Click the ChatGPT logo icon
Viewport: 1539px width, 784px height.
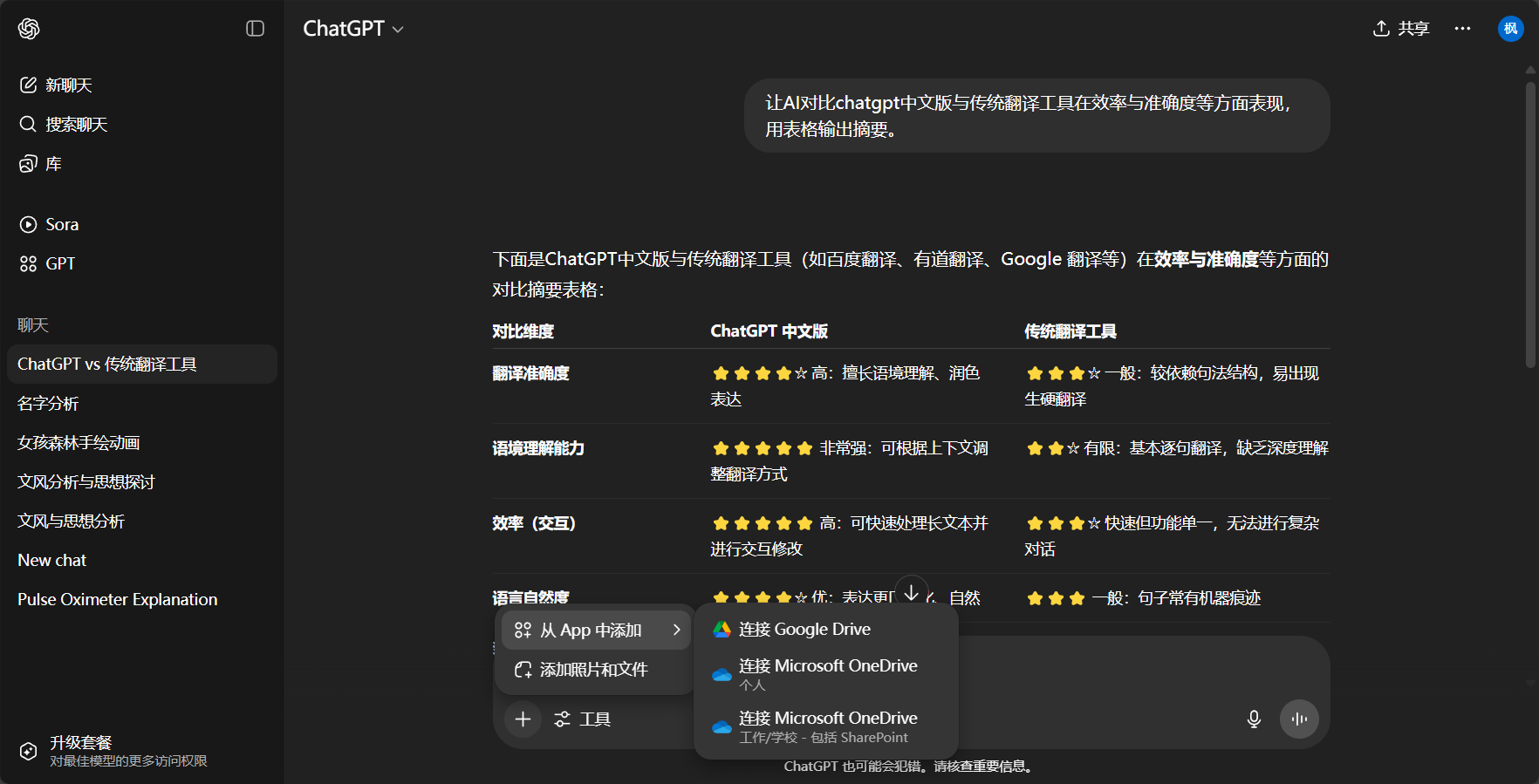coord(29,29)
